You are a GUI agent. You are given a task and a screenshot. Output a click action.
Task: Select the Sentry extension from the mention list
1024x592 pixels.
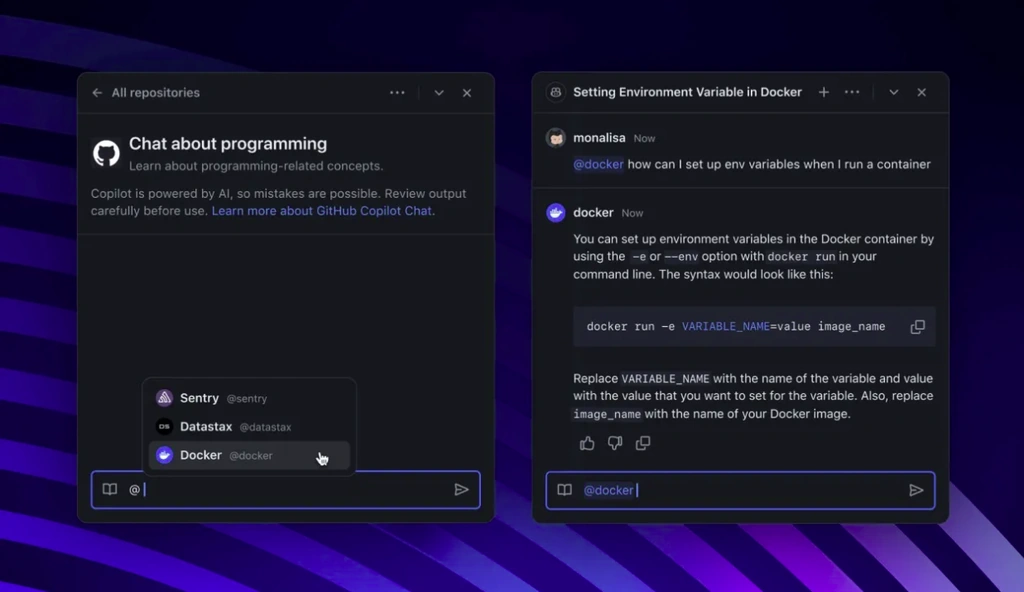[x=249, y=398]
